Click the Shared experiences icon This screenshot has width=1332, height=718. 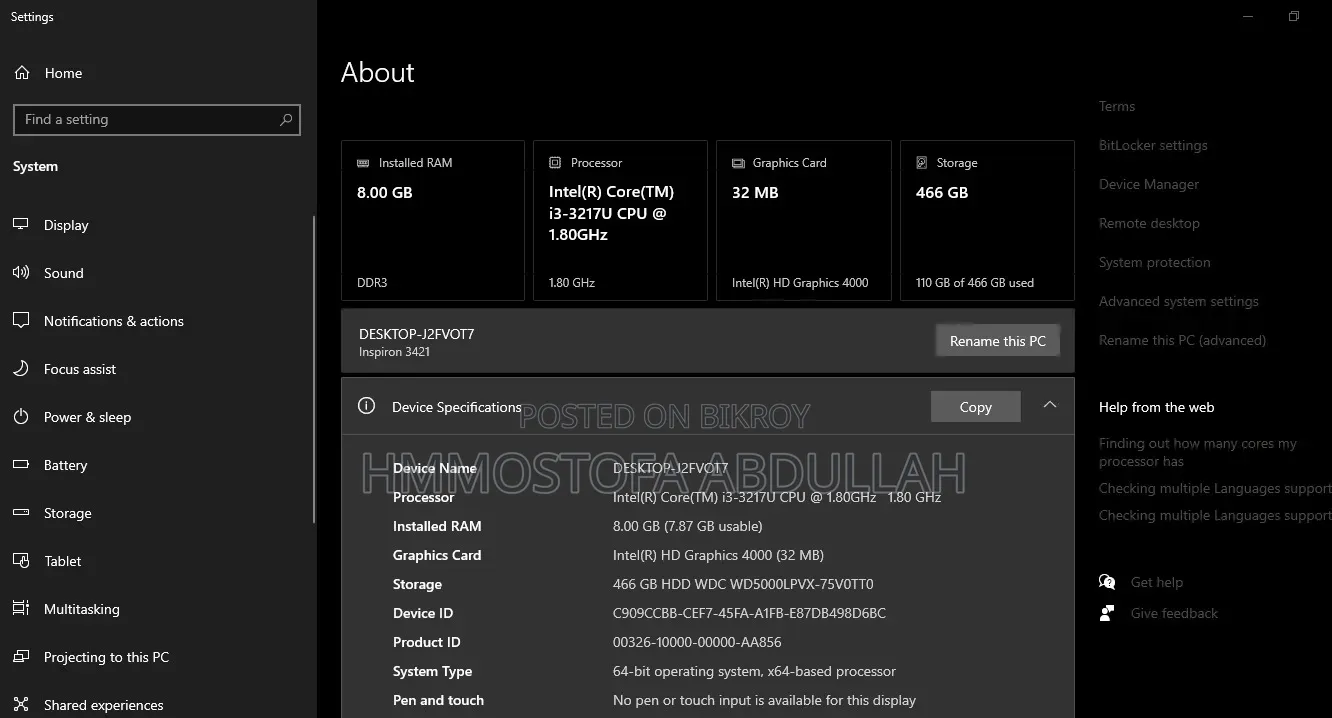pos(21,705)
